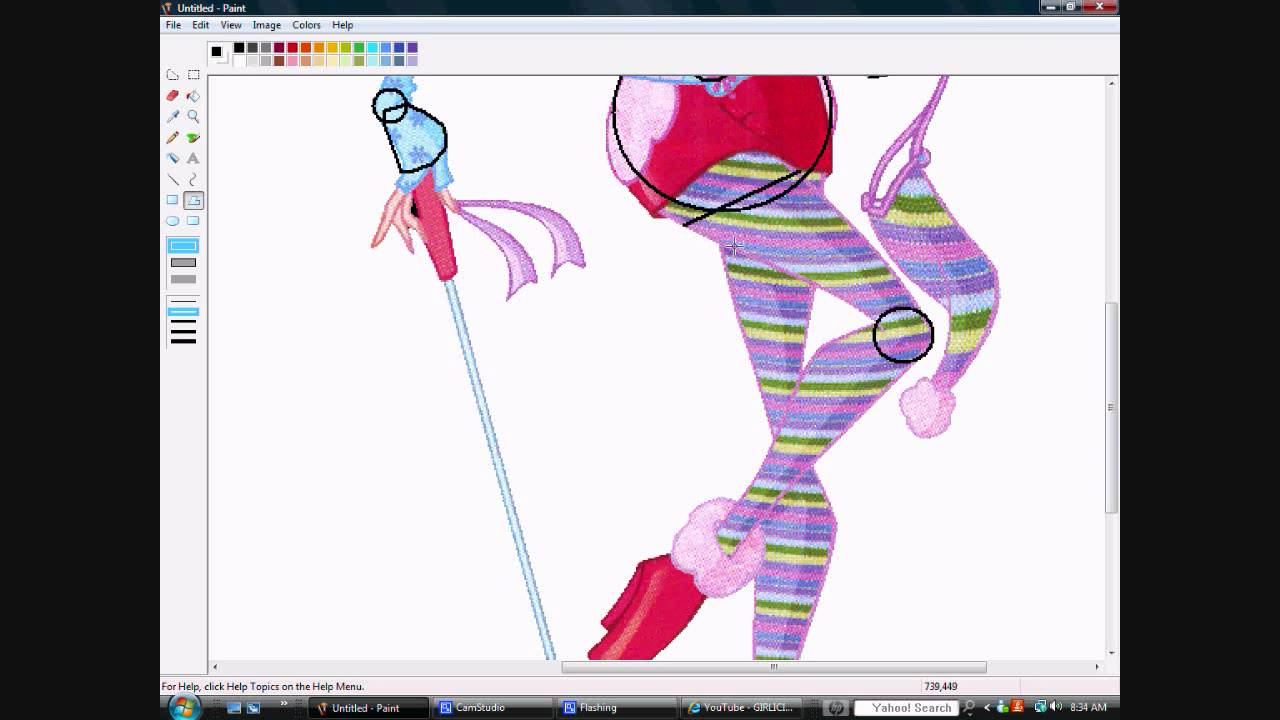Screen dimensions: 1280x720
Task: Select the thinnest line width
Action: tap(183, 300)
